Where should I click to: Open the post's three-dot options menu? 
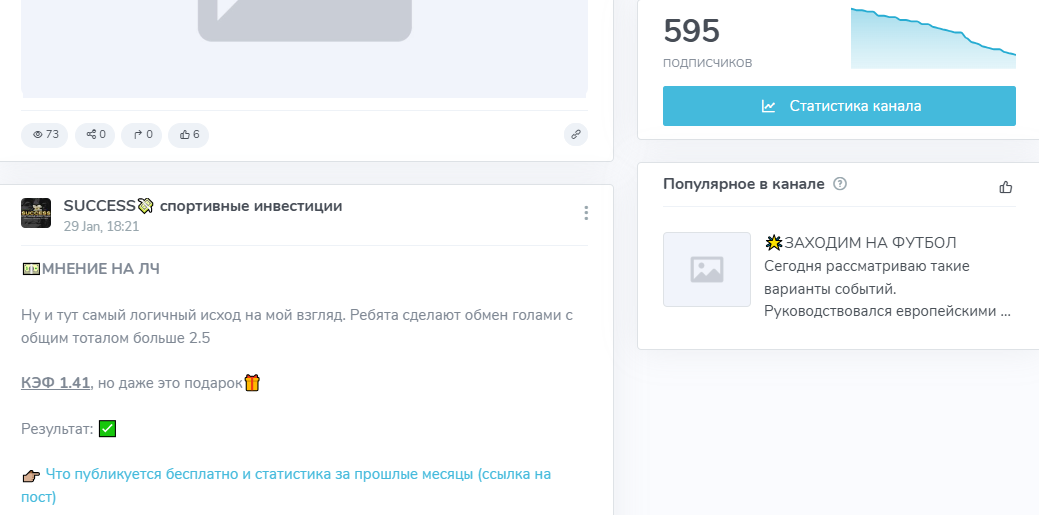point(586,213)
